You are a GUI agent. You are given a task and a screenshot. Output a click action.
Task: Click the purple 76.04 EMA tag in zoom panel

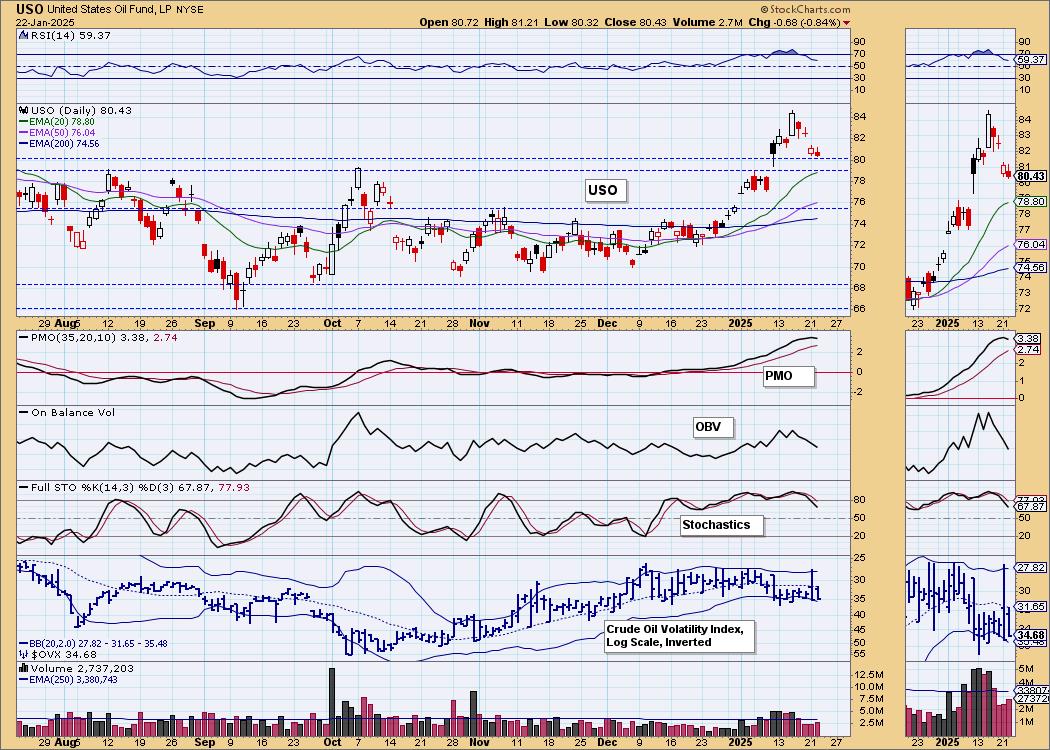[1031, 244]
